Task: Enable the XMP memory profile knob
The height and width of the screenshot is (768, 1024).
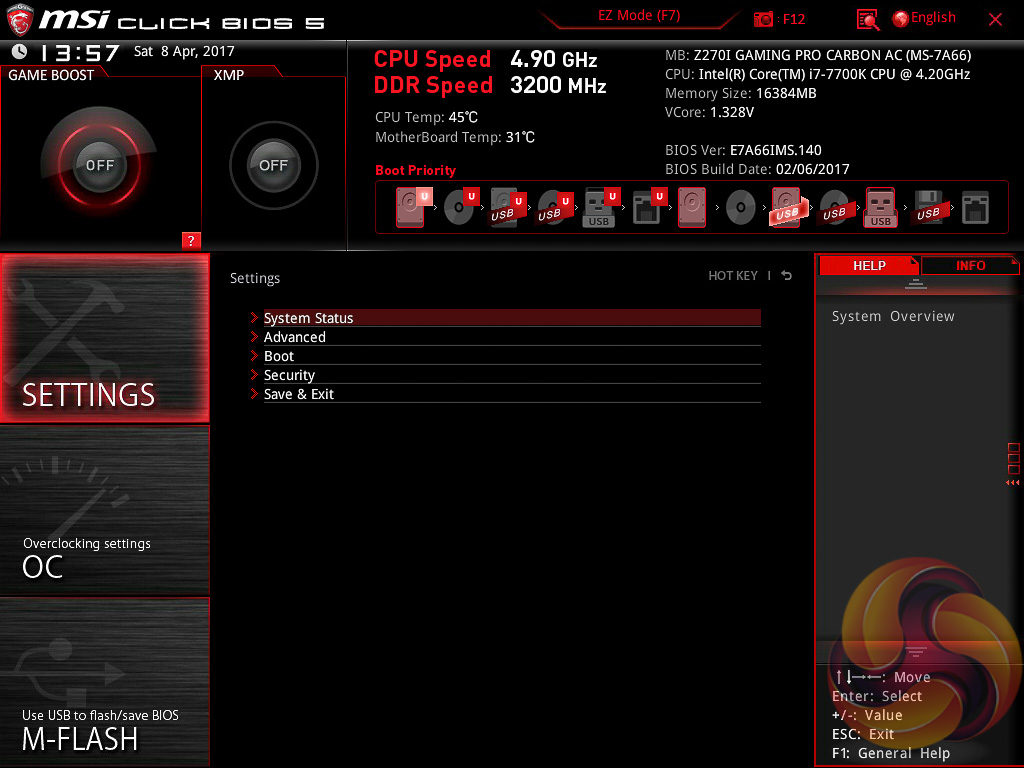Action: pos(274,165)
